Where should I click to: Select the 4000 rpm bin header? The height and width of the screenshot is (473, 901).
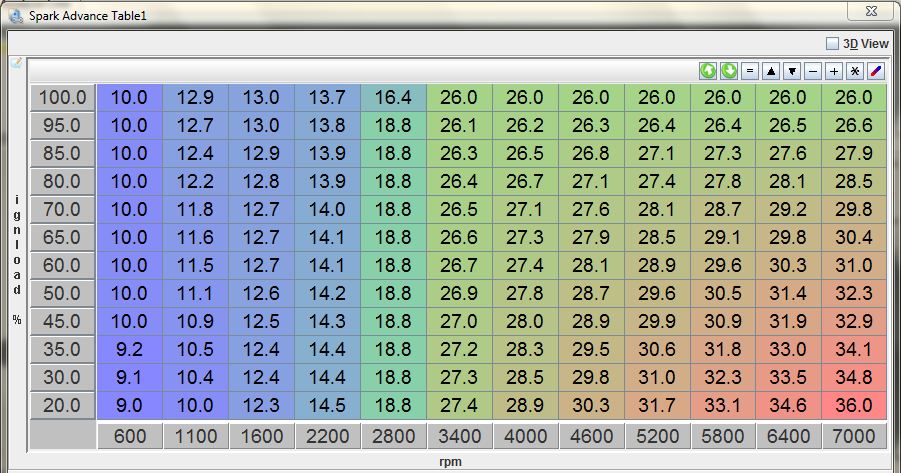(x=525, y=436)
